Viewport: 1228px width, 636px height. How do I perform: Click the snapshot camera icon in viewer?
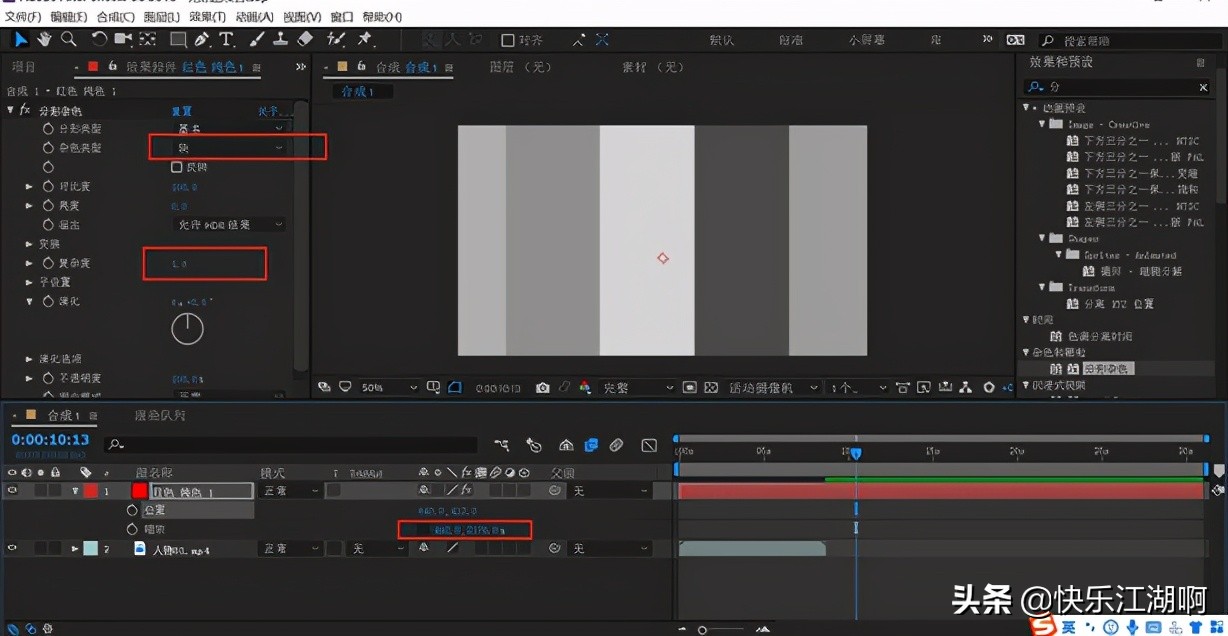coord(542,387)
